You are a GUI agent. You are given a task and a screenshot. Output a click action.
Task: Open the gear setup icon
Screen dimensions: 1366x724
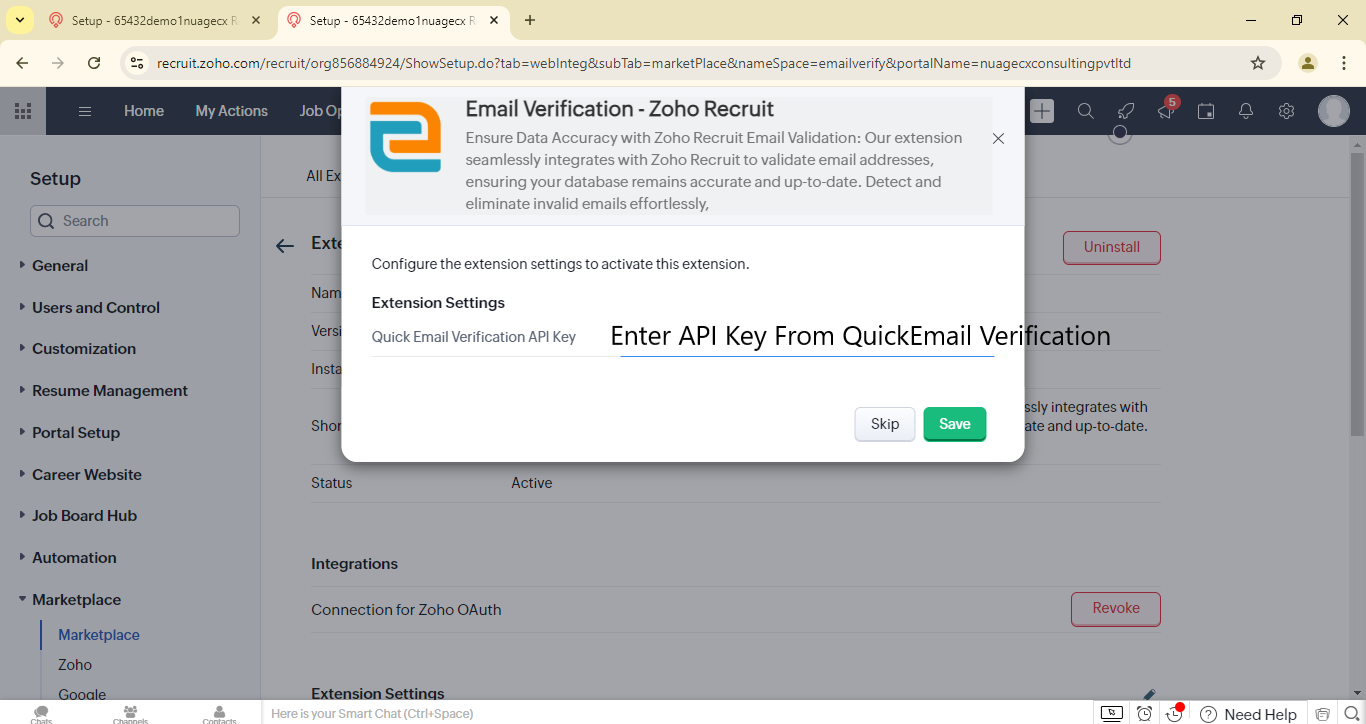(x=1287, y=111)
